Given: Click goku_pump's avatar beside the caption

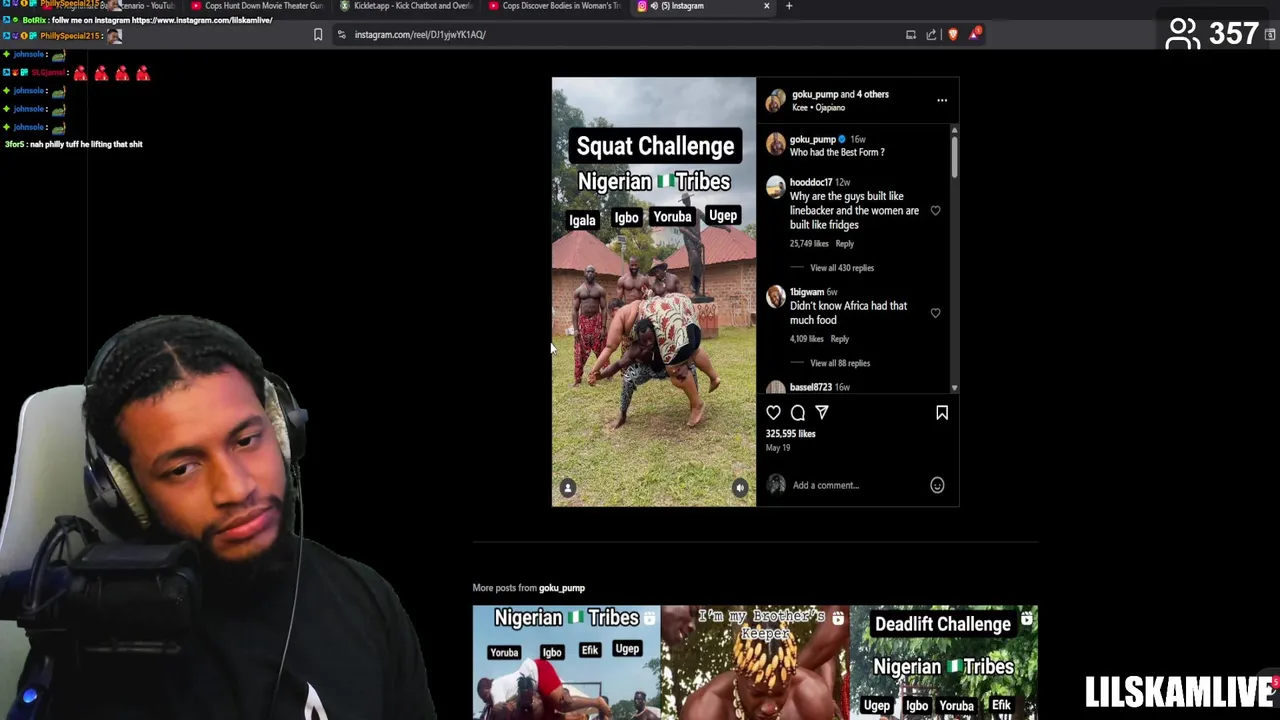Looking at the screenshot, I should click(x=776, y=145).
